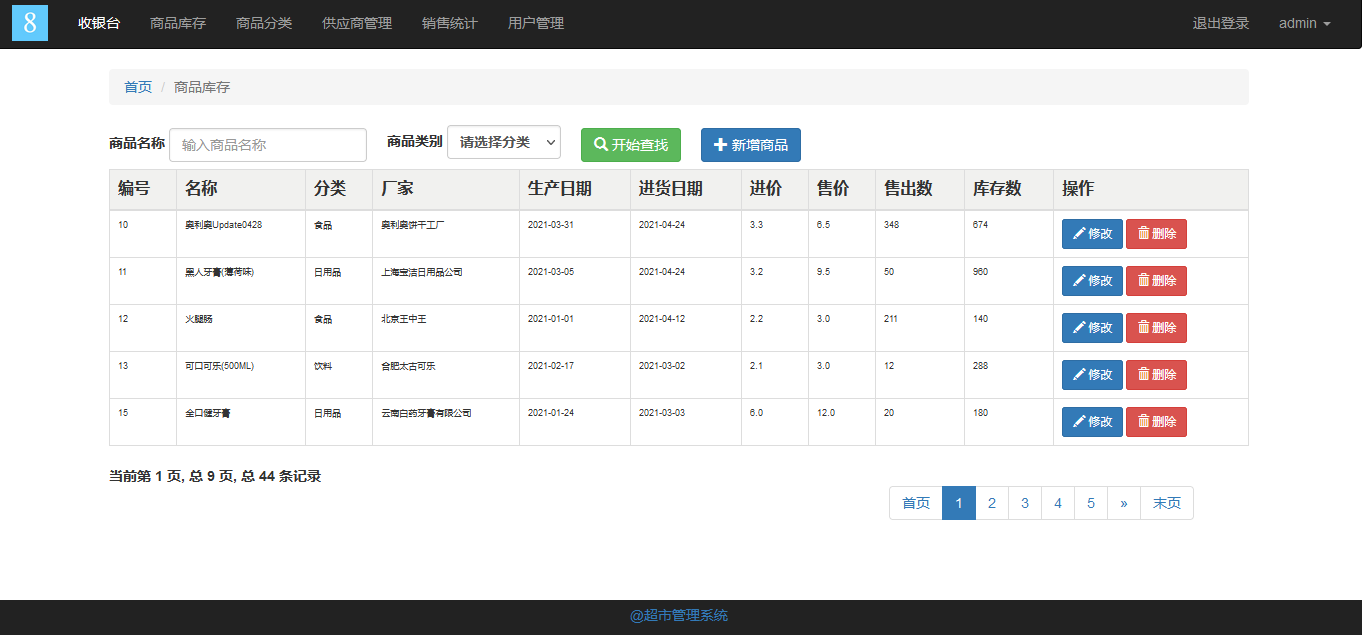Click 修改 for 可口可乐(500ML)
The height and width of the screenshot is (635, 1362).
click(1092, 375)
